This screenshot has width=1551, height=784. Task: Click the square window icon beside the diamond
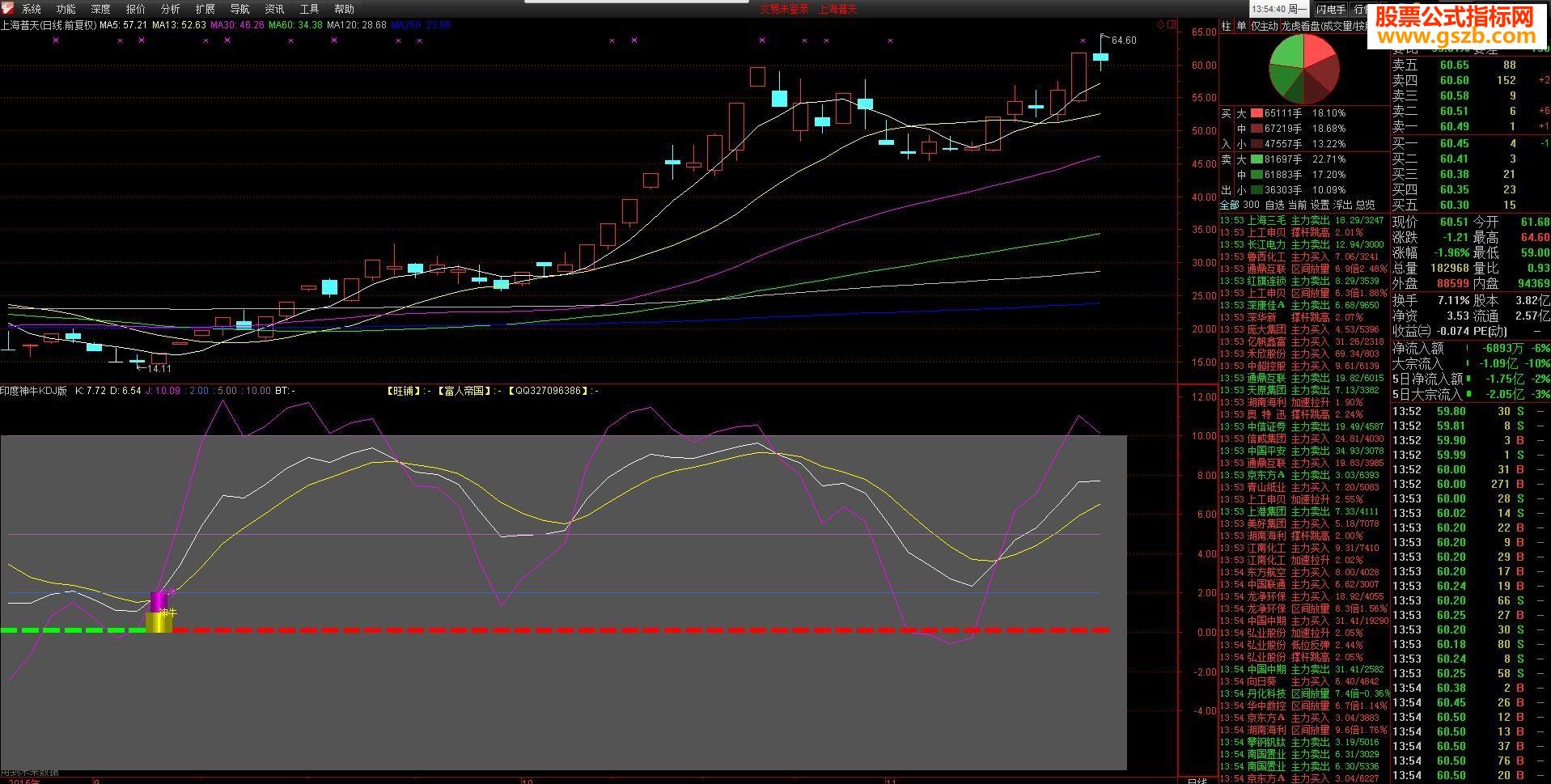(x=1171, y=25)
